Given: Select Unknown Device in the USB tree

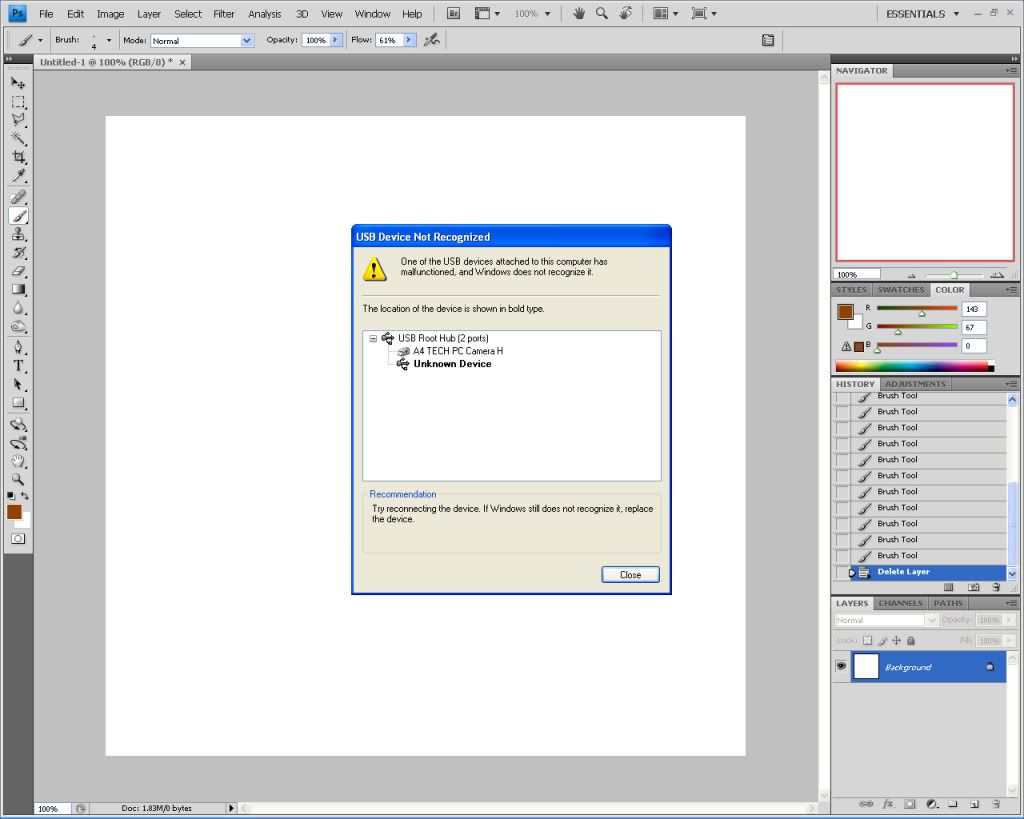Looking at the screenshot, I should 452,364.
